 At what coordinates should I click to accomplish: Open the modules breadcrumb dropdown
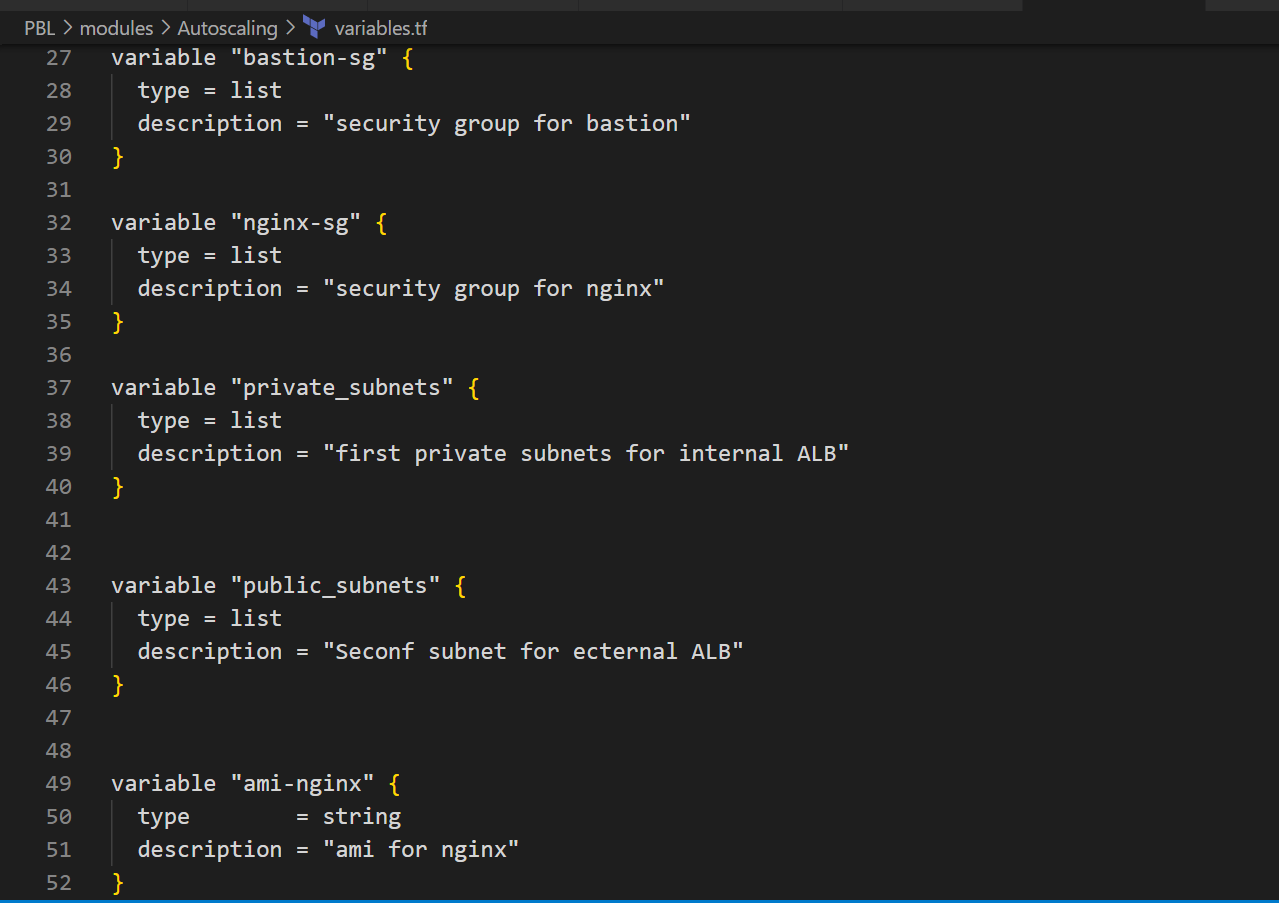116,28
